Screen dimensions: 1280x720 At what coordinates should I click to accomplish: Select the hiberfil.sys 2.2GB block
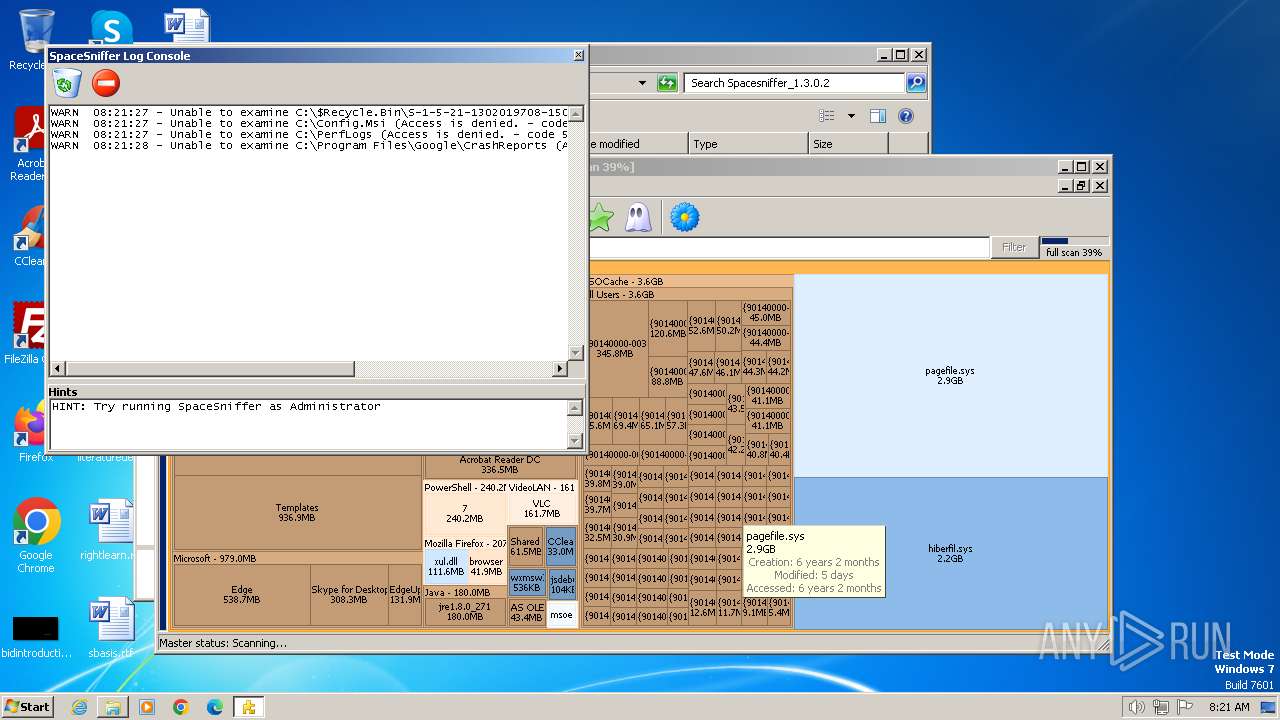point(950,553)
